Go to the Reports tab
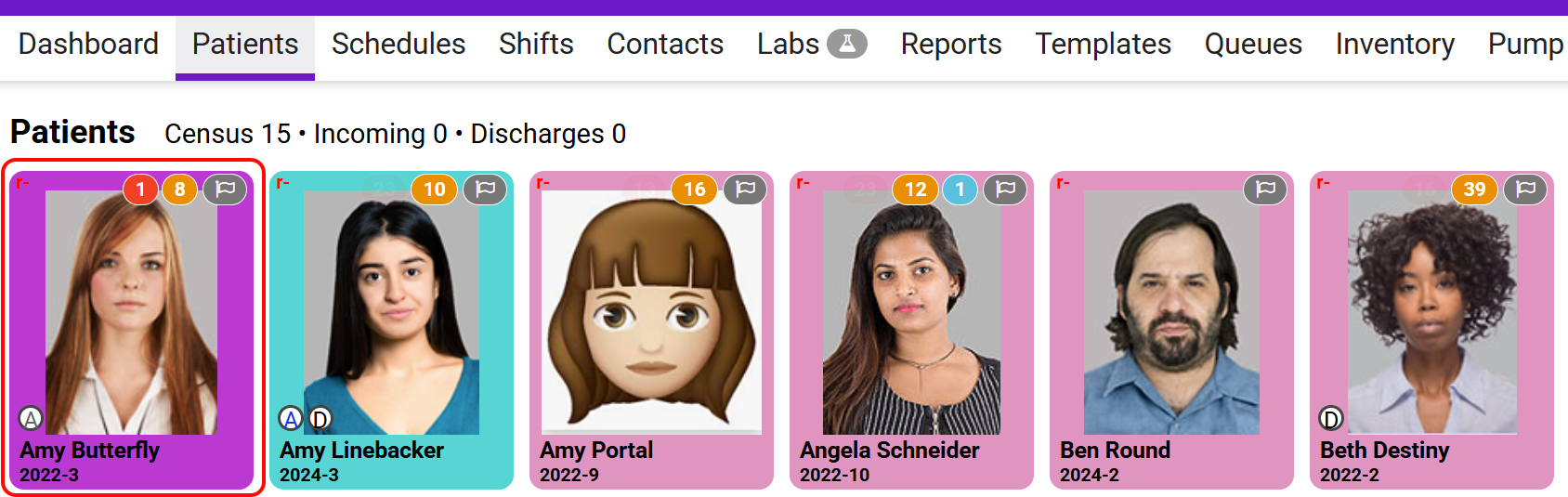The width and height of the screenshot is (1568, 497). [951, 44]
